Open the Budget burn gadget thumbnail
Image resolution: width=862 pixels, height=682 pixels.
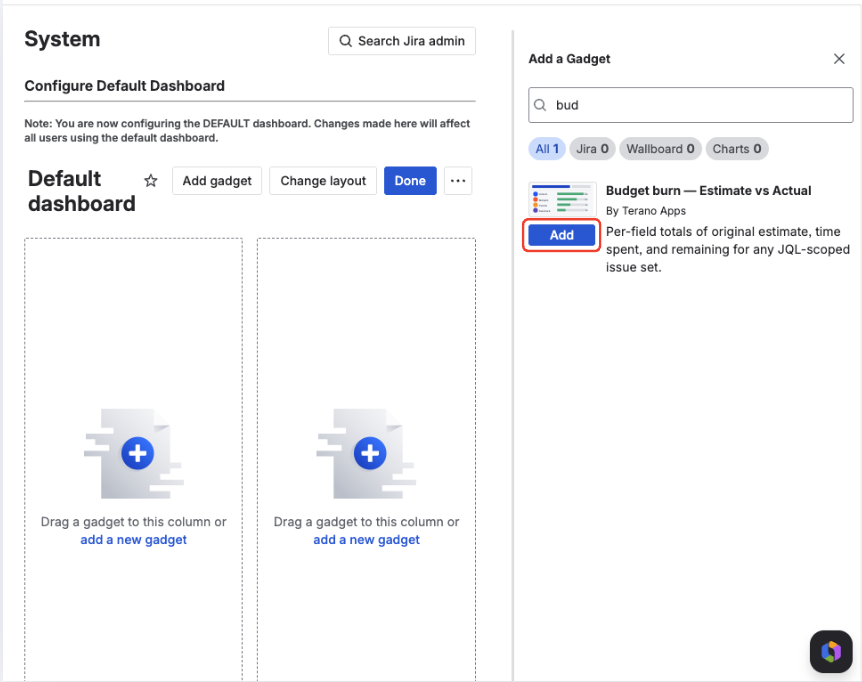562,199
